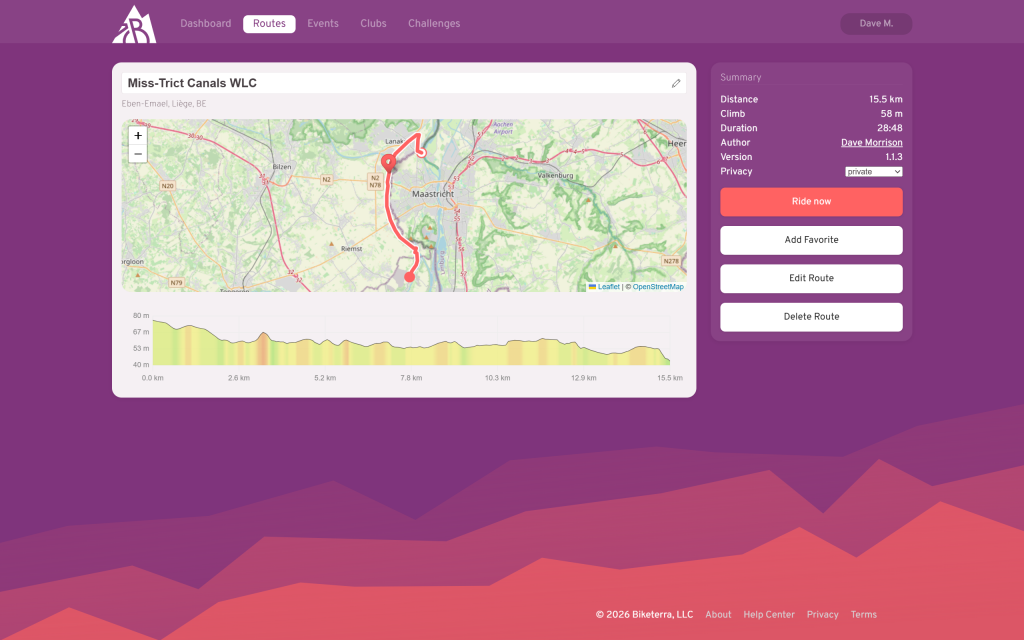This screenshot has width=1024, height=640.
Task: Open the Challenges tab
Action: click(x=434, y=24)
